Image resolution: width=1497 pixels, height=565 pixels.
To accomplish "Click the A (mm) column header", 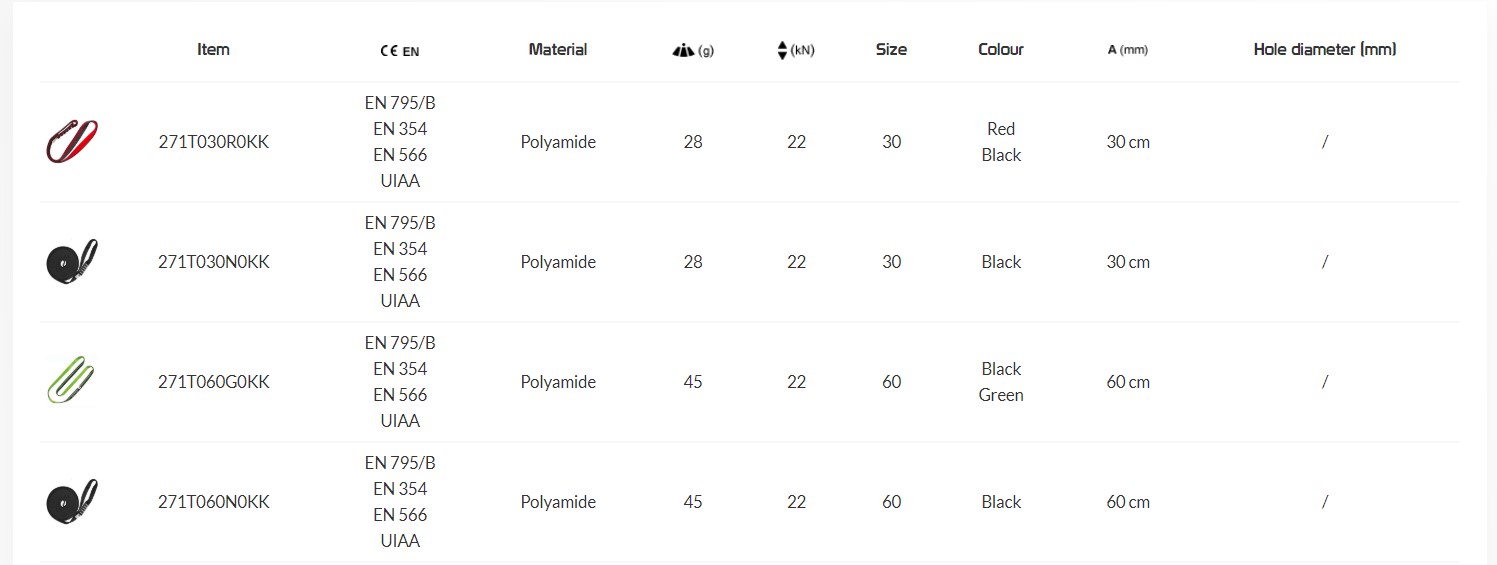I will pos(1127,50).
